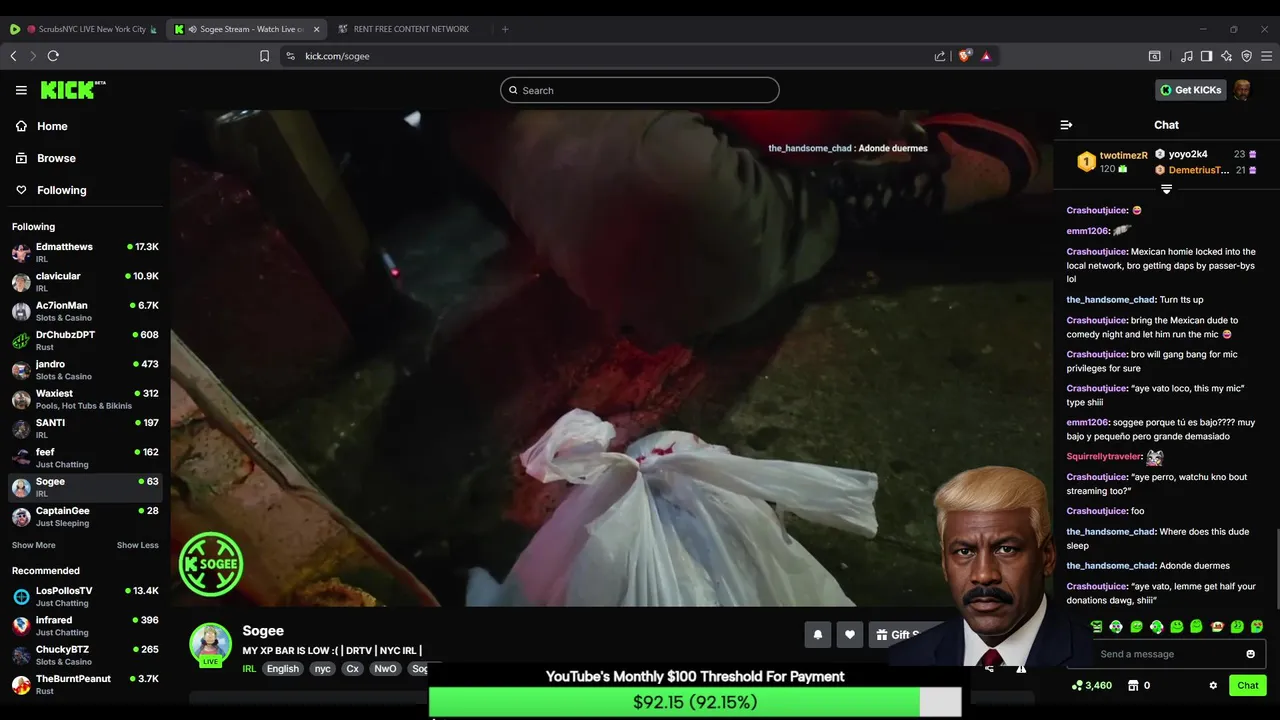Click the nyc tag

pyautogui.click(x=322, y=669)
